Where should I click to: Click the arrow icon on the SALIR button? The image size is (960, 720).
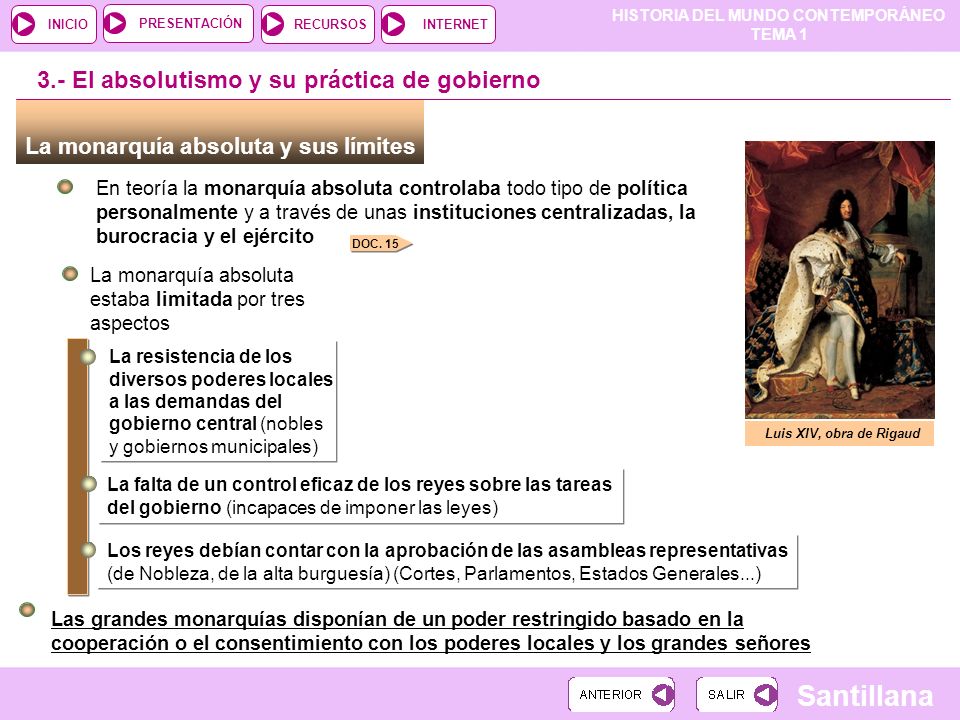(765, 694)
